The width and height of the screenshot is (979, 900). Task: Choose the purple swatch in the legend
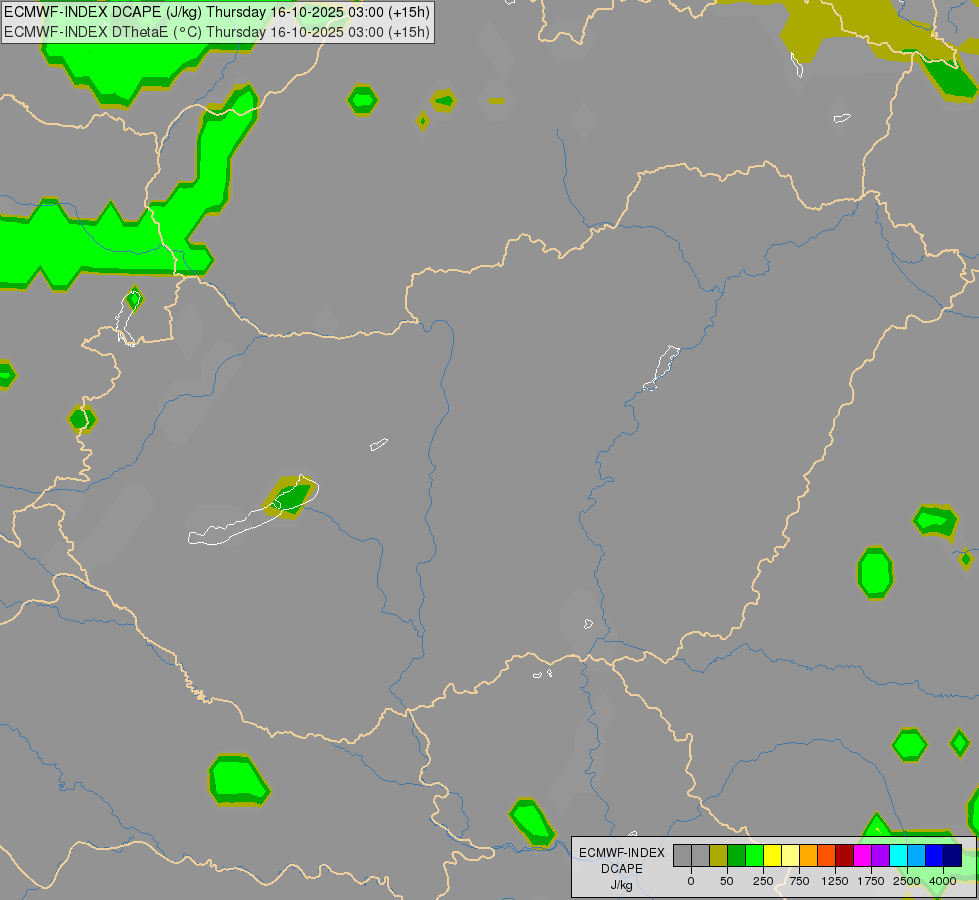pos(880,855)
